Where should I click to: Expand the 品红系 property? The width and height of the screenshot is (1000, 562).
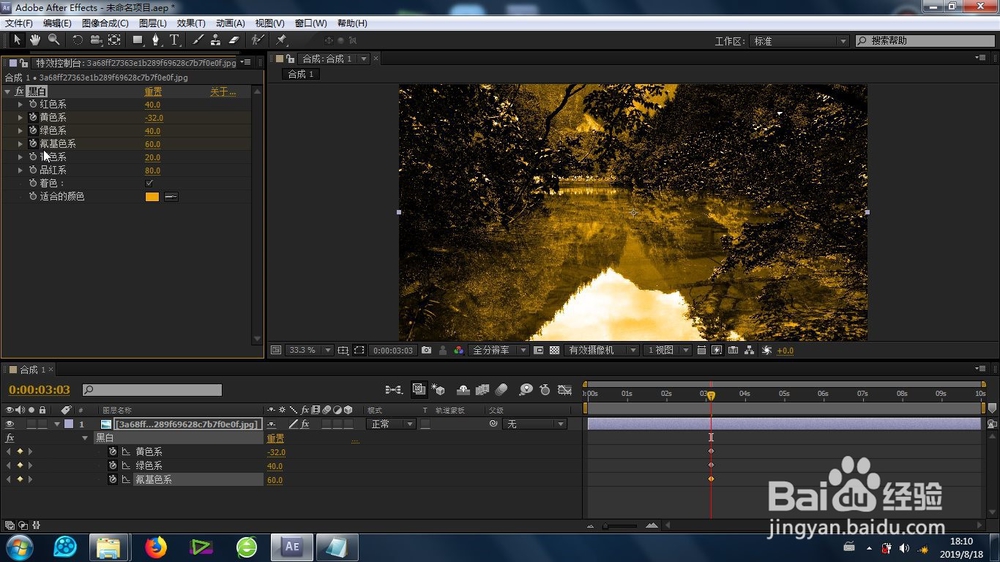click(20, 170)
